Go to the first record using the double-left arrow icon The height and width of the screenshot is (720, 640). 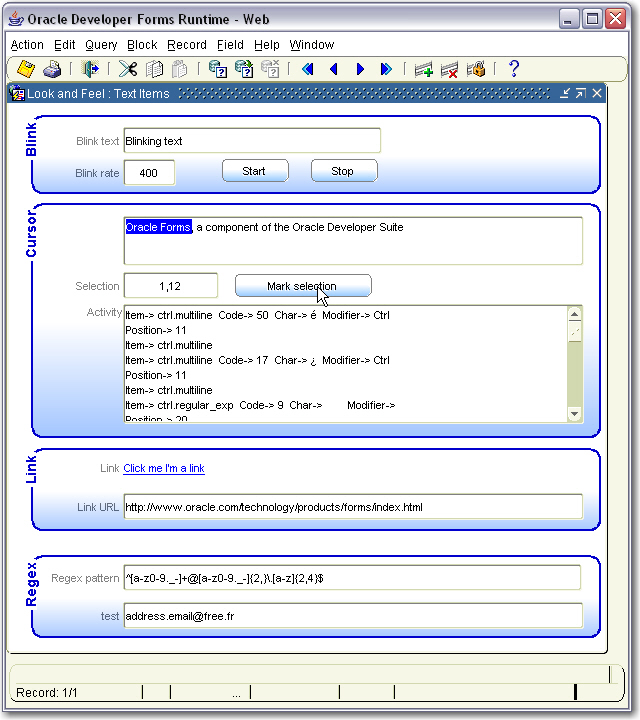tap(308, 69)
